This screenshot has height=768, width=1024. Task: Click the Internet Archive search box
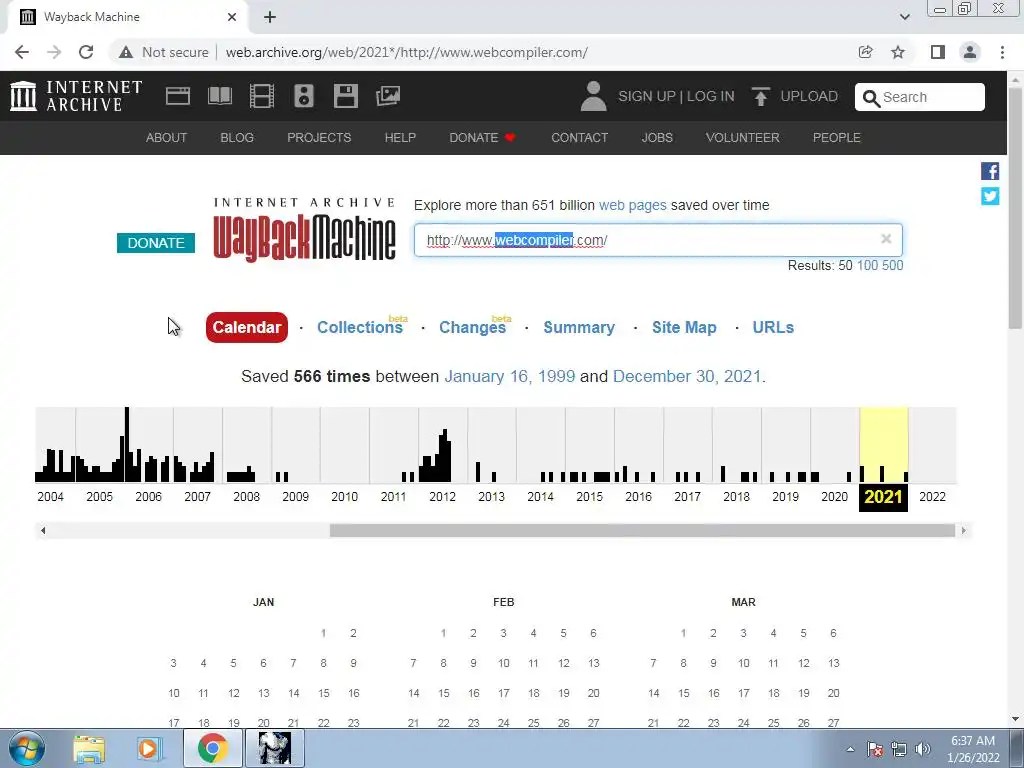pyautogui.click(x=920, y=97)
